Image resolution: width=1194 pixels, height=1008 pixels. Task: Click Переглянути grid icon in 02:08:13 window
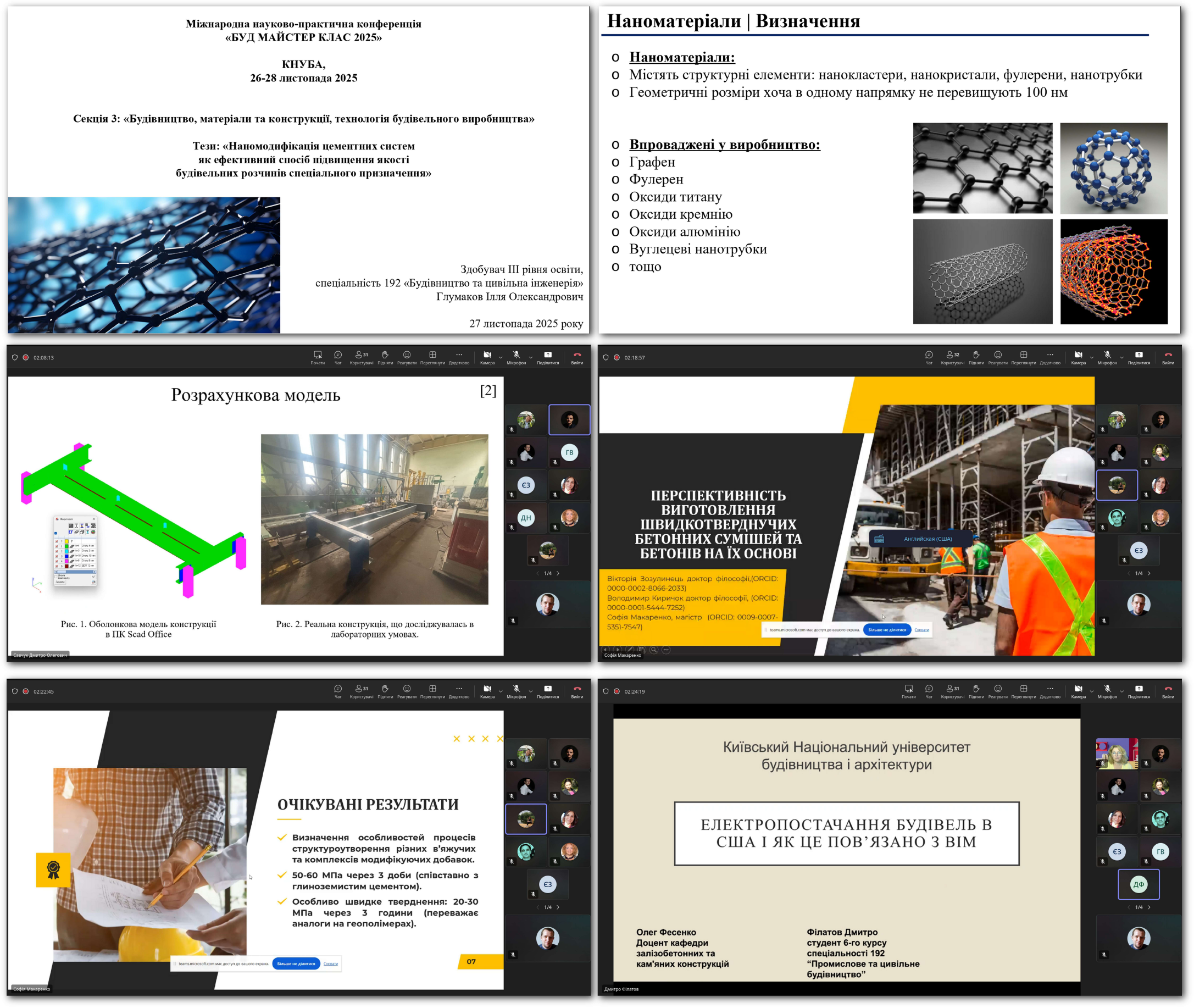[x=432, y=356]
